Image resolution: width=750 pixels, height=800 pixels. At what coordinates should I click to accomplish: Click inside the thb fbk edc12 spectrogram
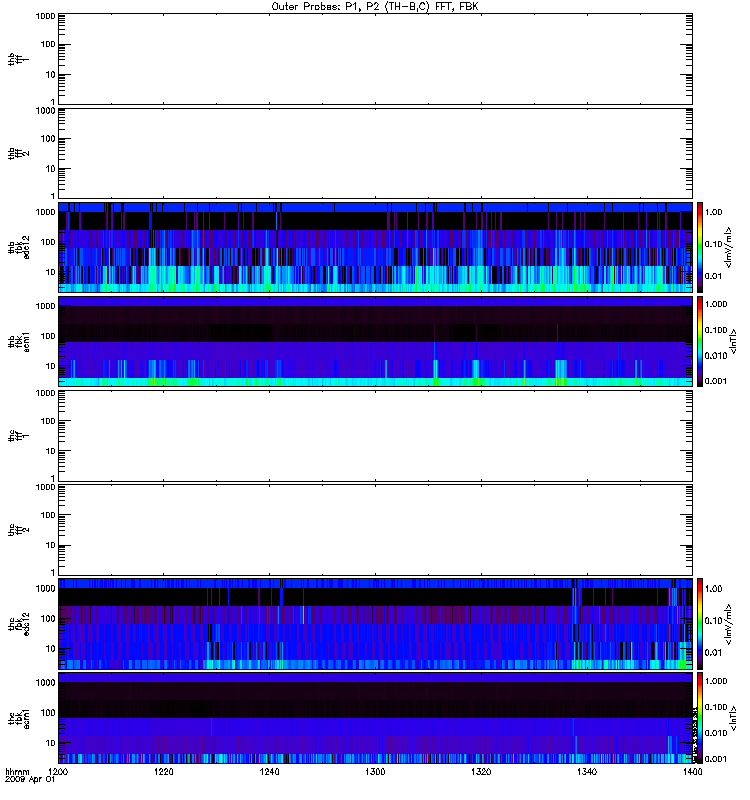click(375, 247)
